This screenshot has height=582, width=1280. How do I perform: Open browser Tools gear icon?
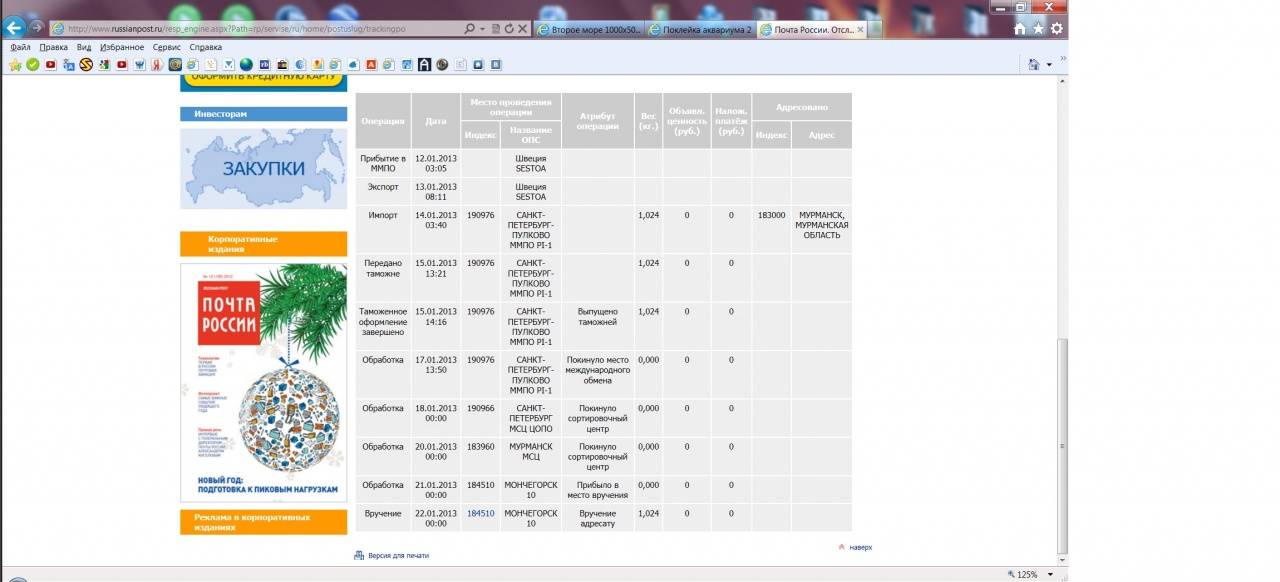(1056, 29)
